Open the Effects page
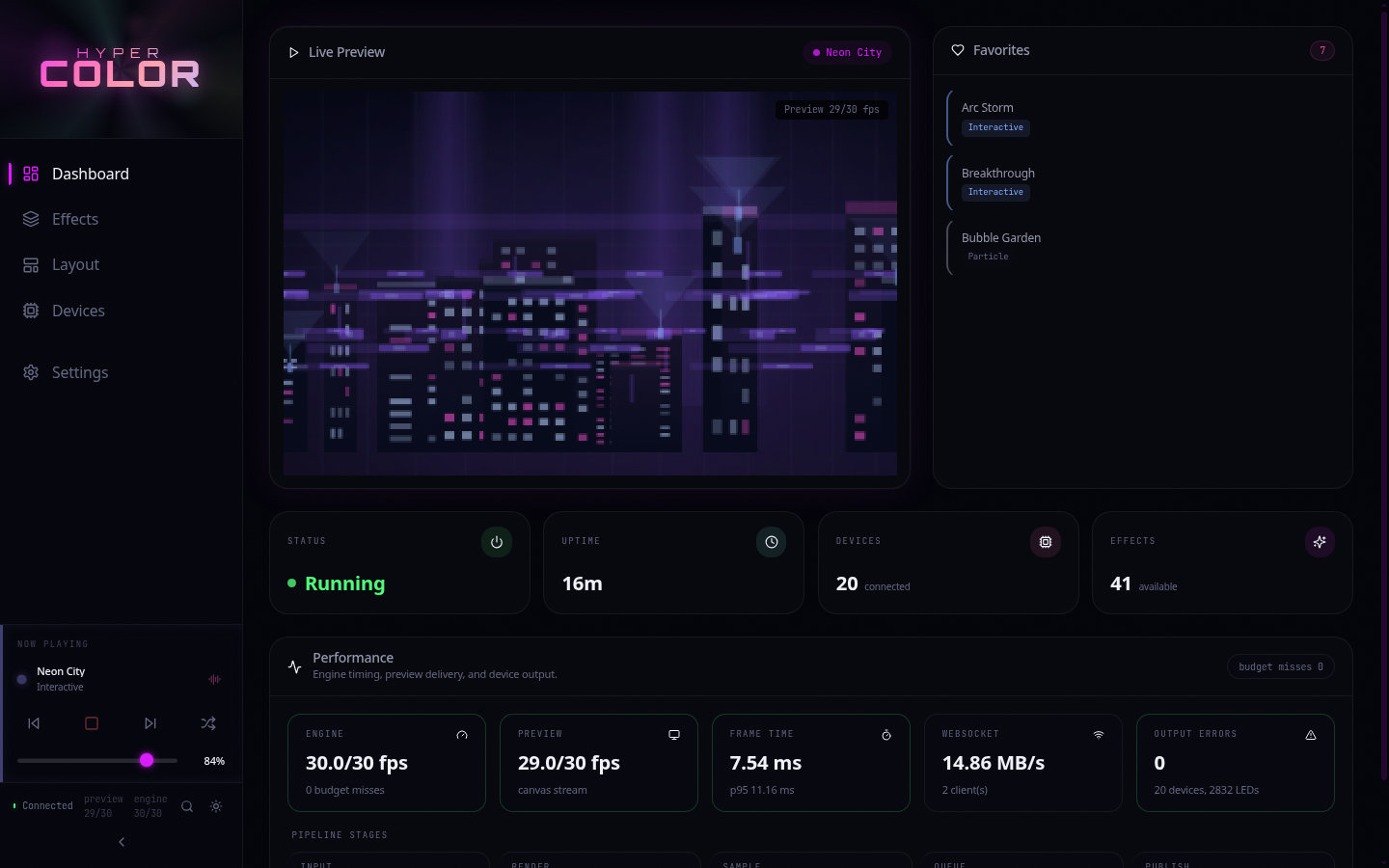 point(121,219)
